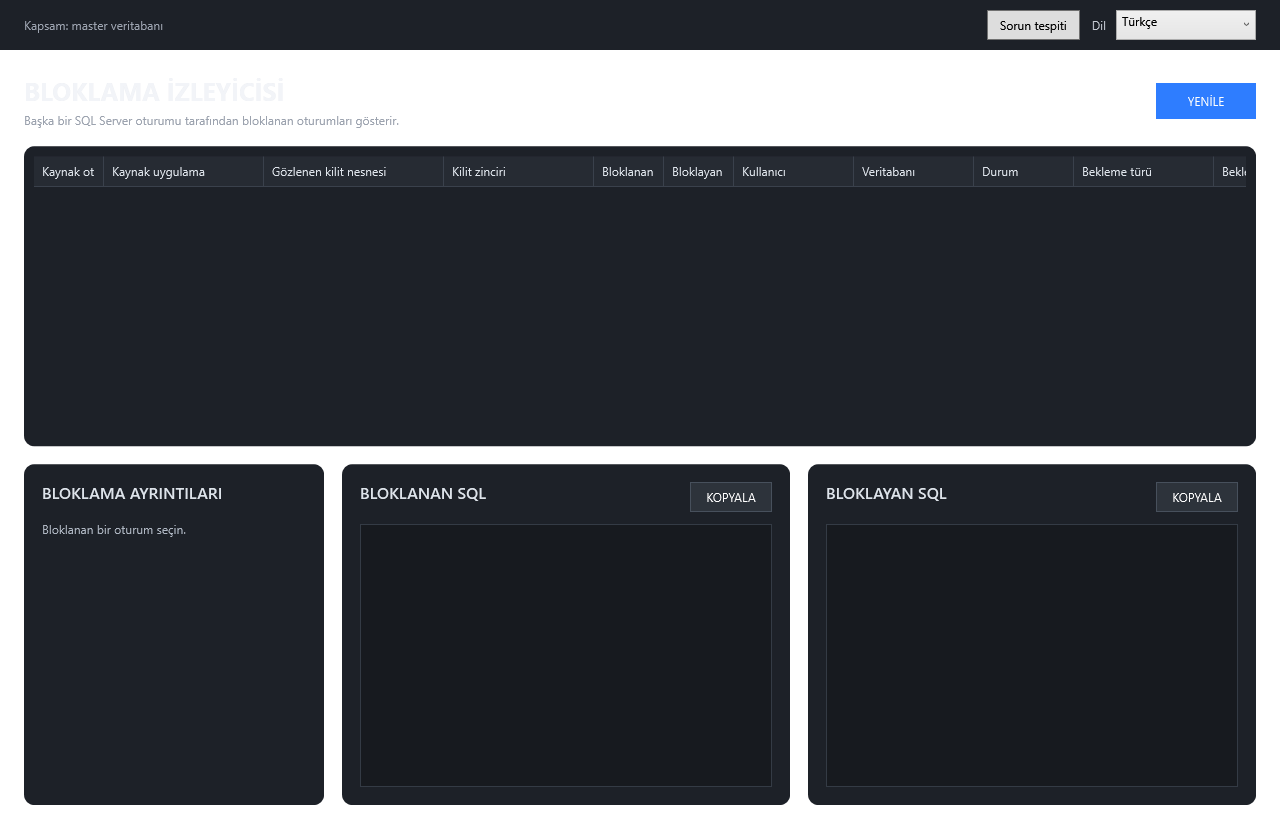Click the blue YENİLE refresh button
Screen dimensions: 1280x829
(1205, 101)
